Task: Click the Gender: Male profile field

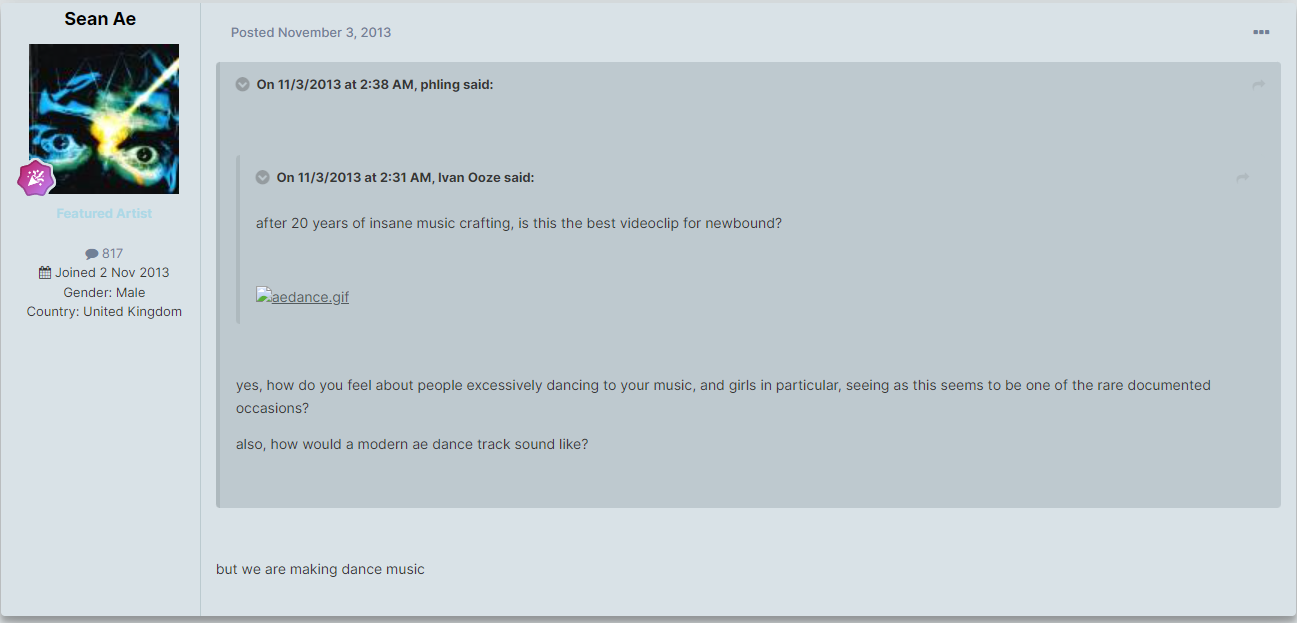Action: (104, 292)
